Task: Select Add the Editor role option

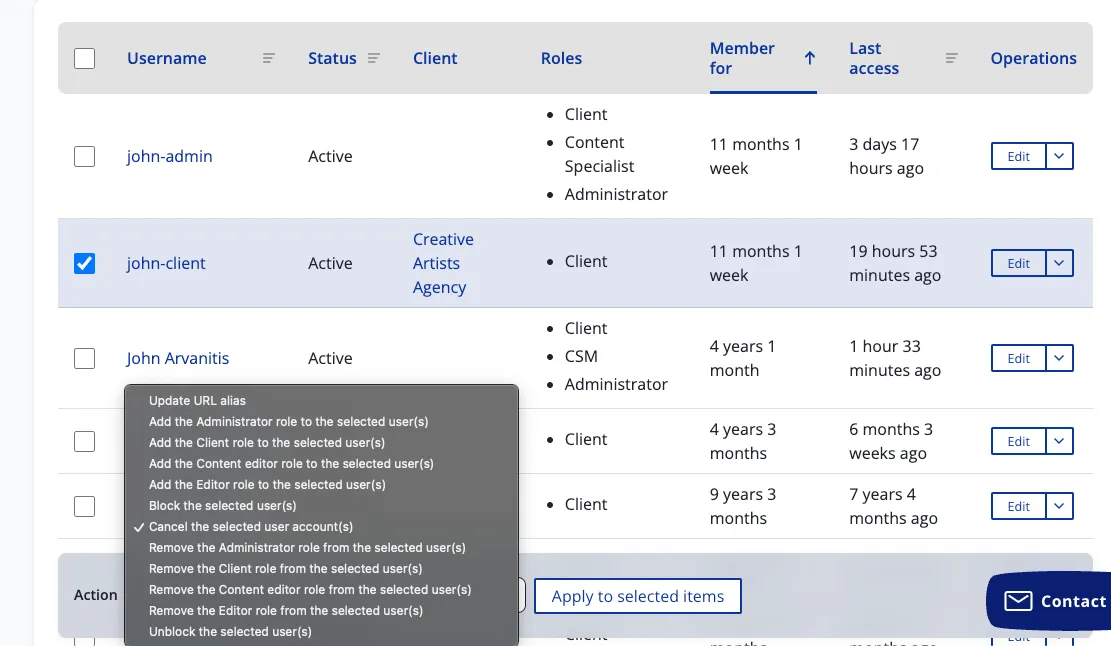Action: coord(321,484)
